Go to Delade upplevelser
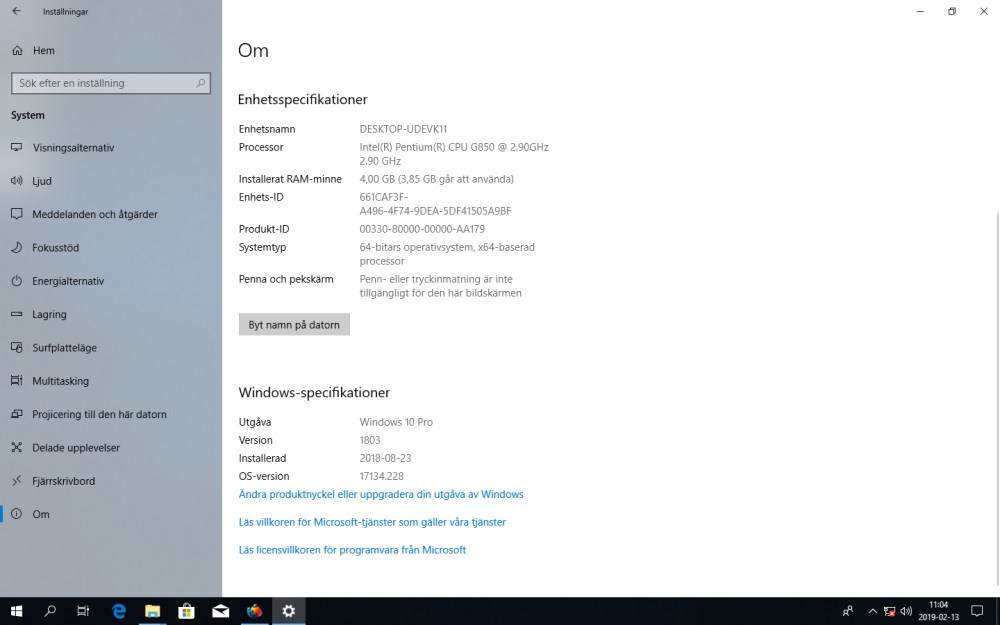Viewport: 1000px width, 625px height. click(x=76, y=448)
